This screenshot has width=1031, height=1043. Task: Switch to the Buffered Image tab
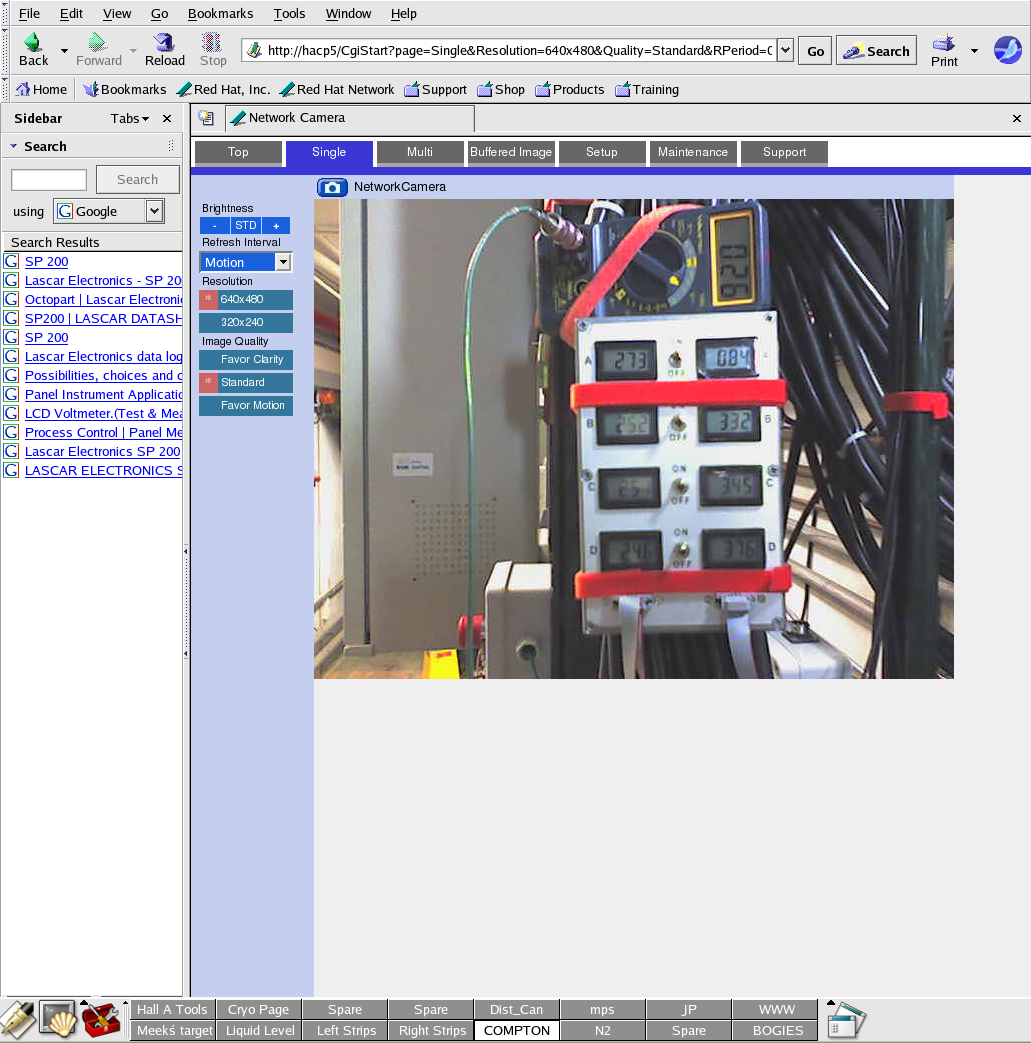point(511,152)
